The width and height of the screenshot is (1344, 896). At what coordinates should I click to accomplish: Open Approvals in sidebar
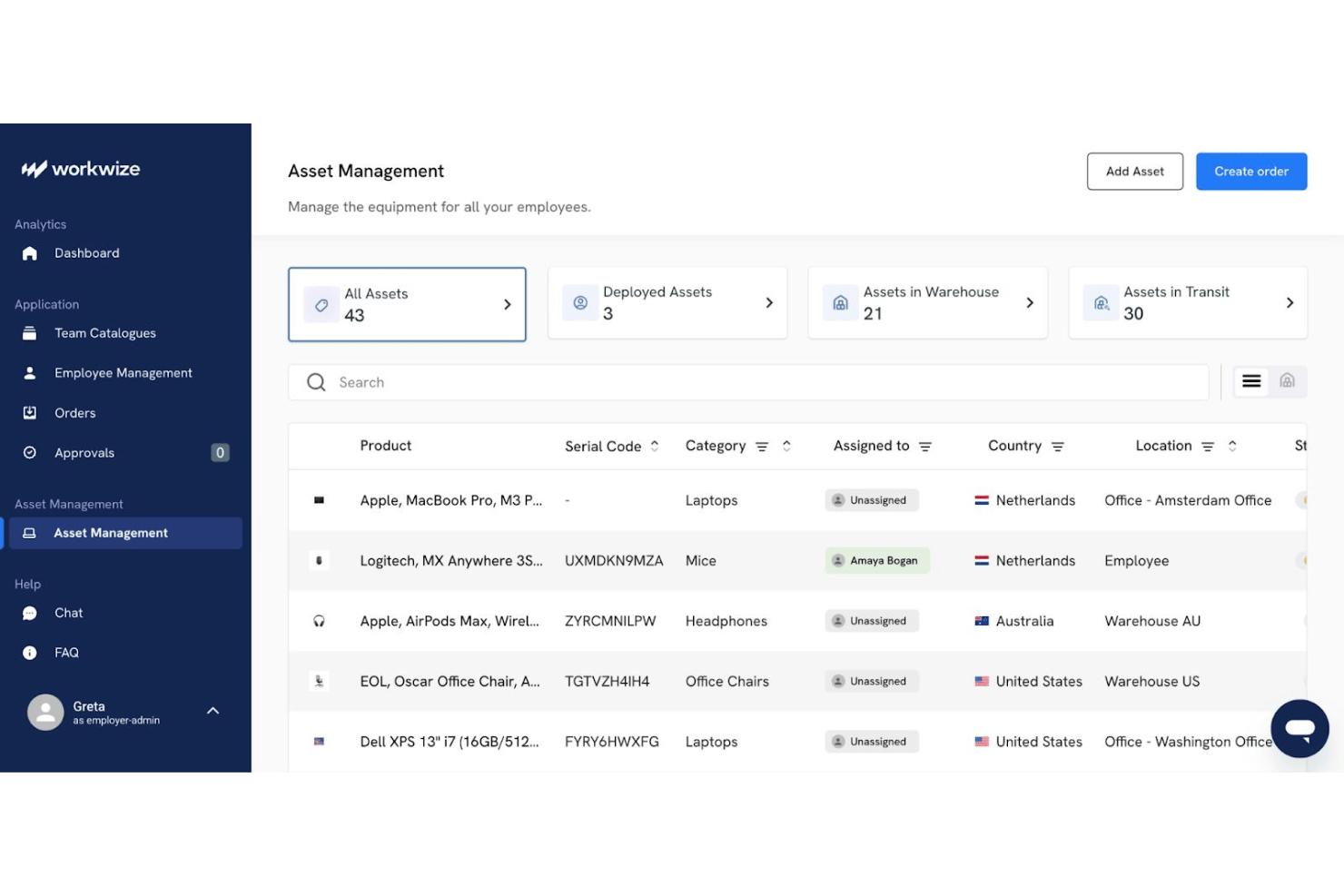click(84, 453)
